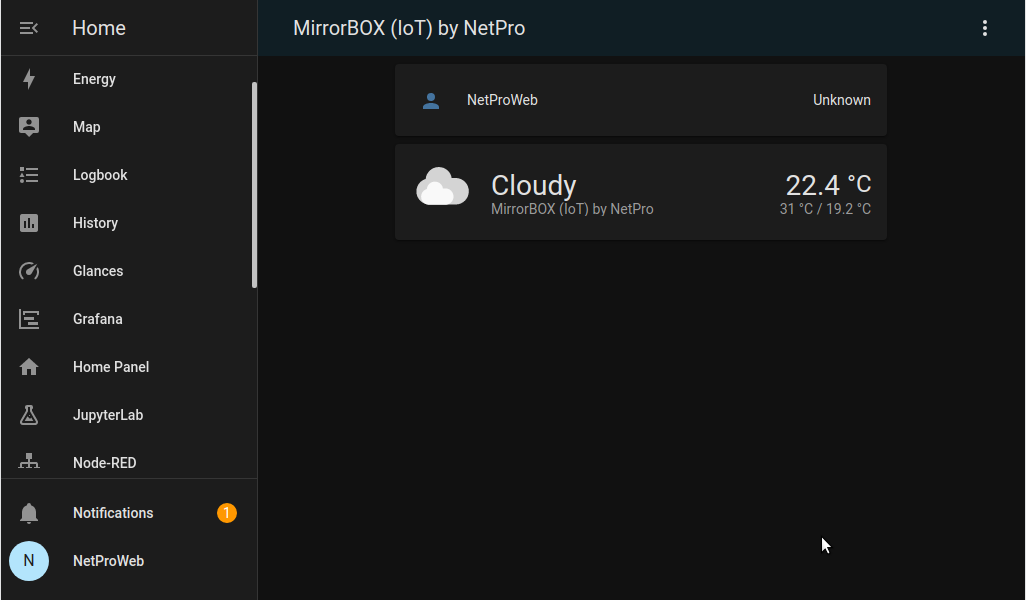
Task: Click the JupyterLab flask icon
Action: [29, 415]
